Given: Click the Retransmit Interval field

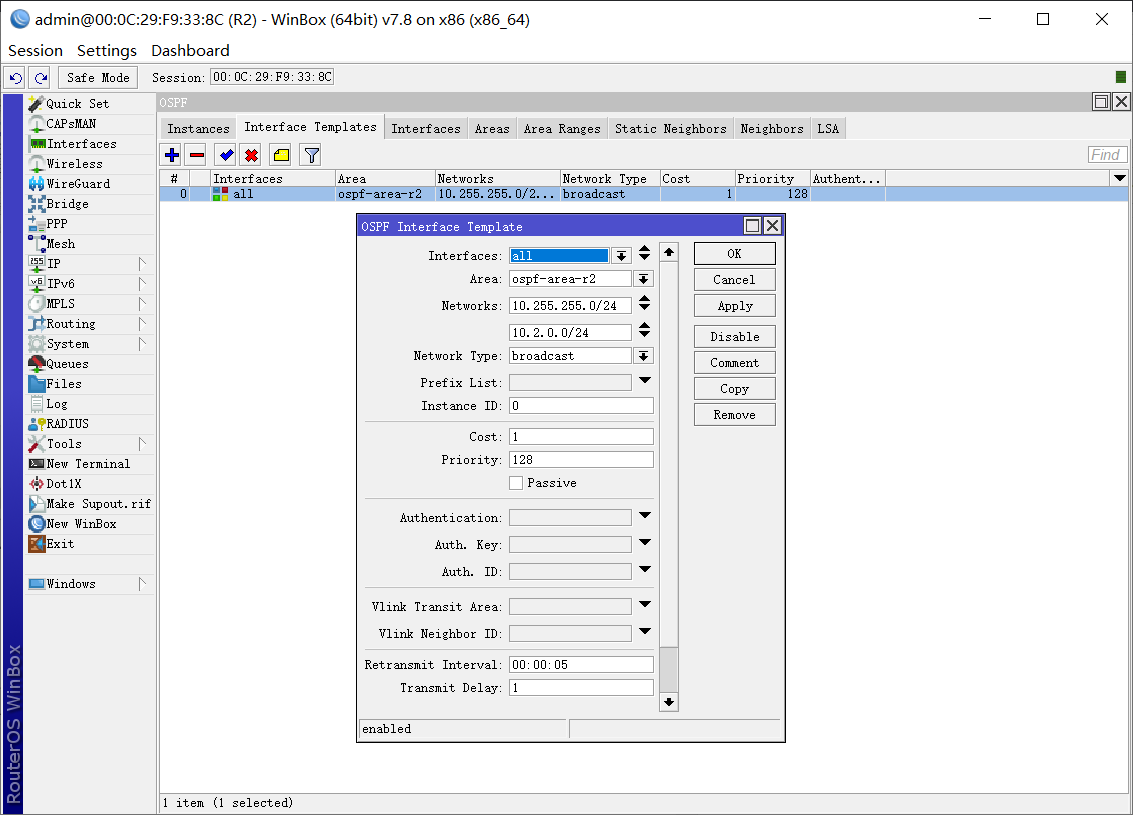Looking at the screenshot, I should tap(581, 665).
